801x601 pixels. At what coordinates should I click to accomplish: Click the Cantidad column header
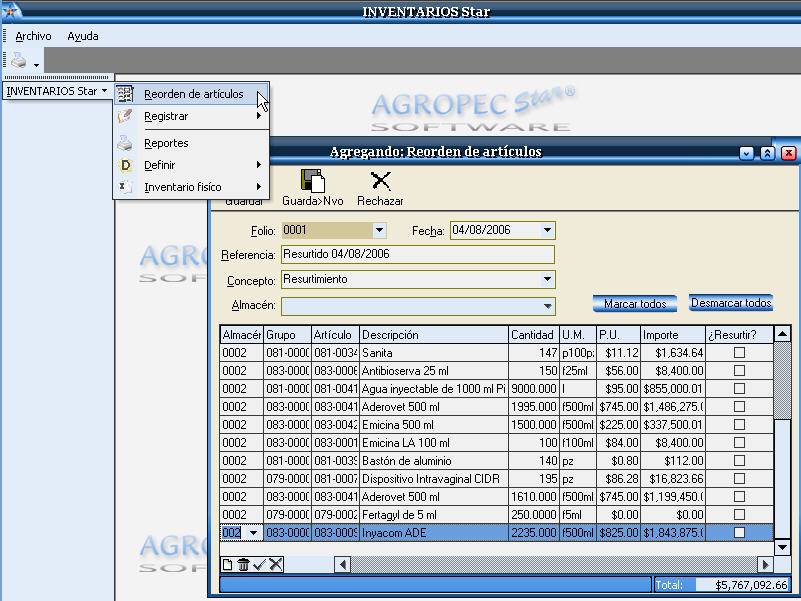pos(534,335)
